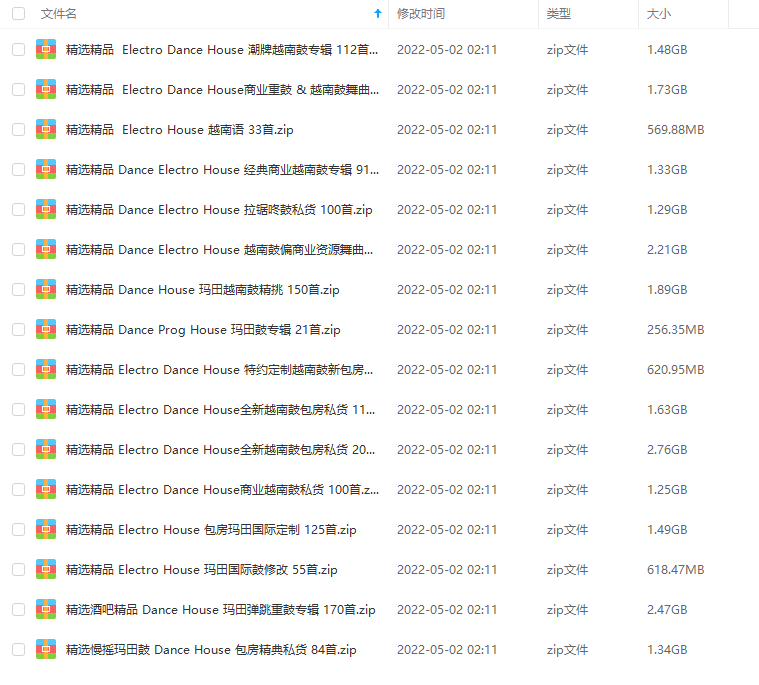This screenshot has width=759, height=685.
Task: Open file 精选酒吧精品 玛田弹跳重鼓专辑 170首.zip
Action: point(220,609)
